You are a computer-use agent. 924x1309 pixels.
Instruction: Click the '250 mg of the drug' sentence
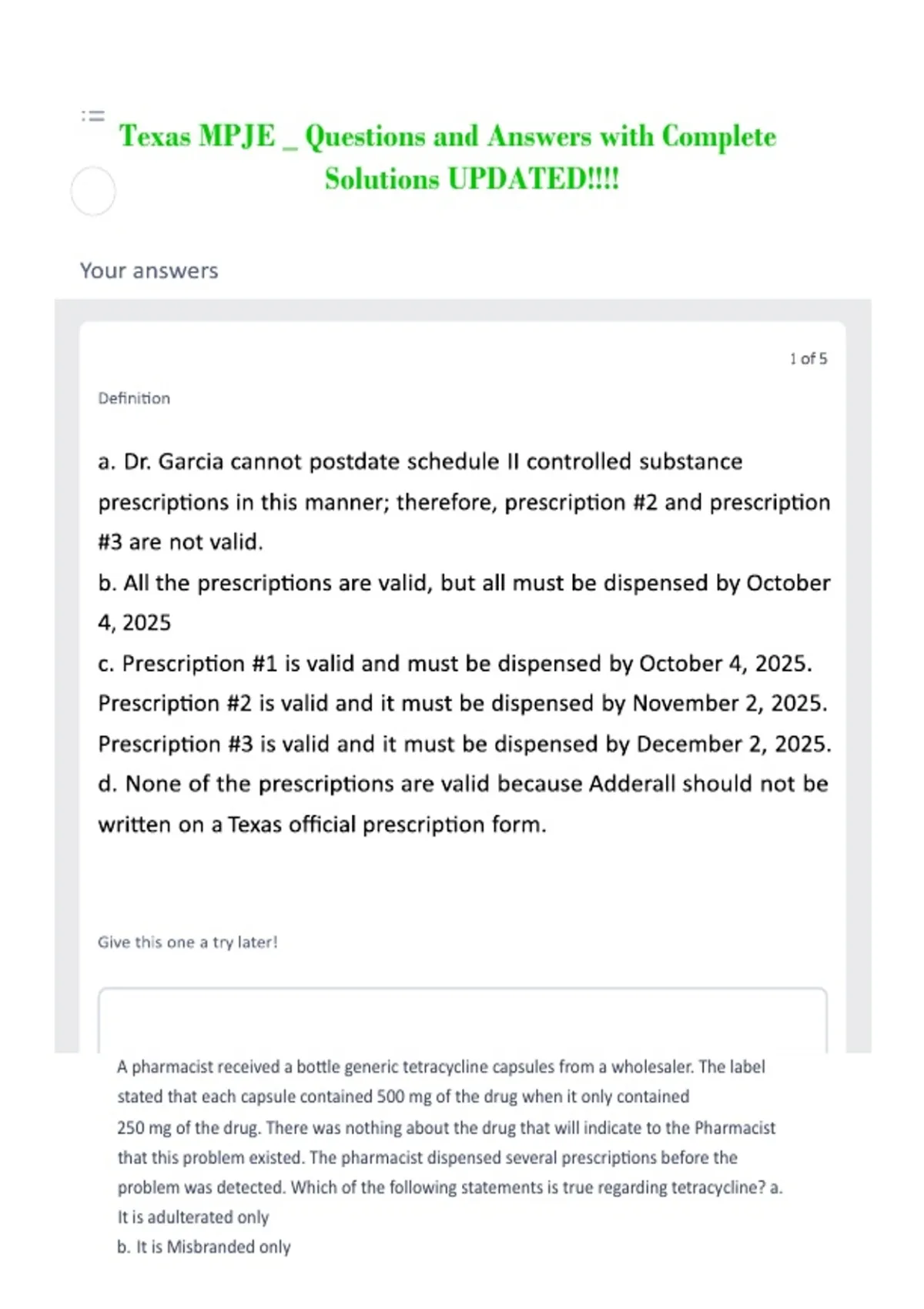pos(447,1128)
